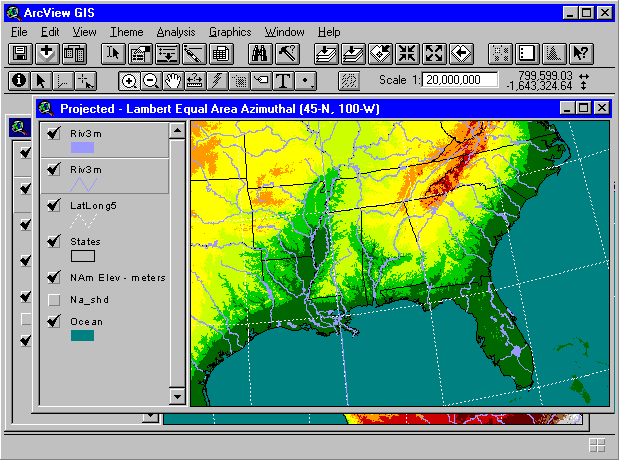Check the Na_shd theme checkbox
619x460 pixels.
click(54, 300)
